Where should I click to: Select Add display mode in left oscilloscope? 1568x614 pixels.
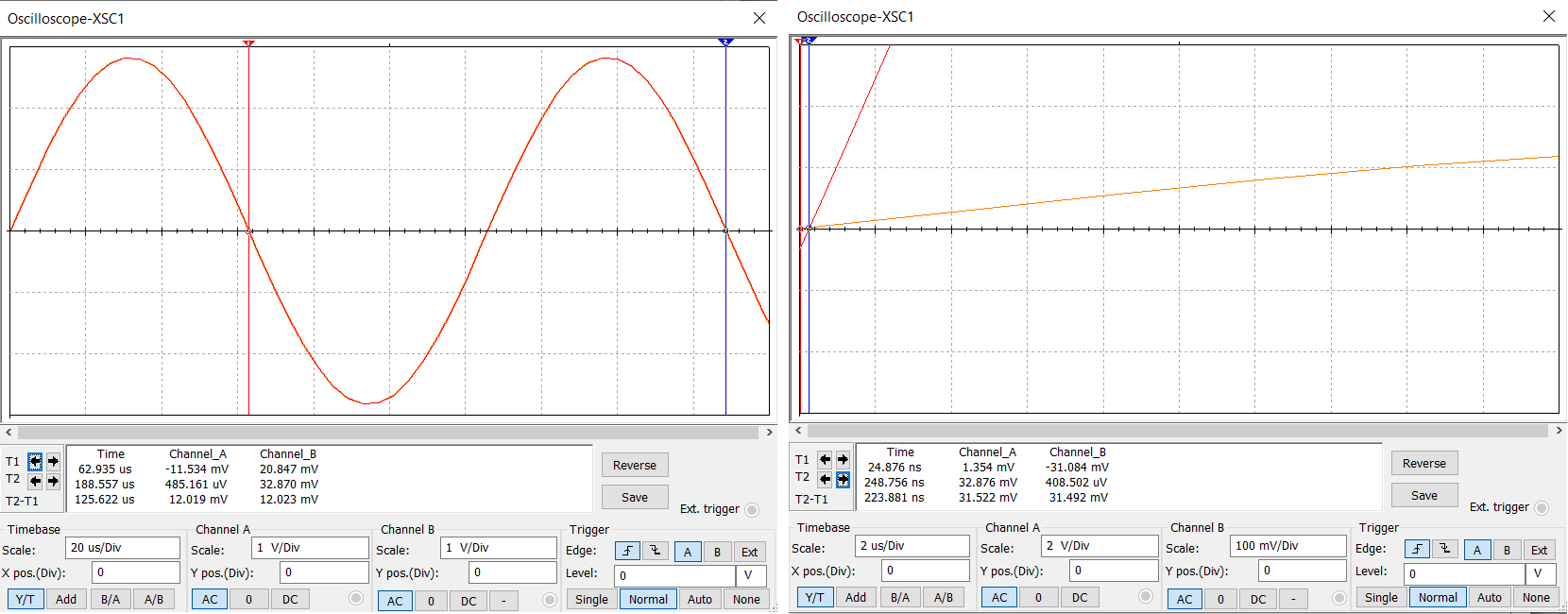coord(66,599)
